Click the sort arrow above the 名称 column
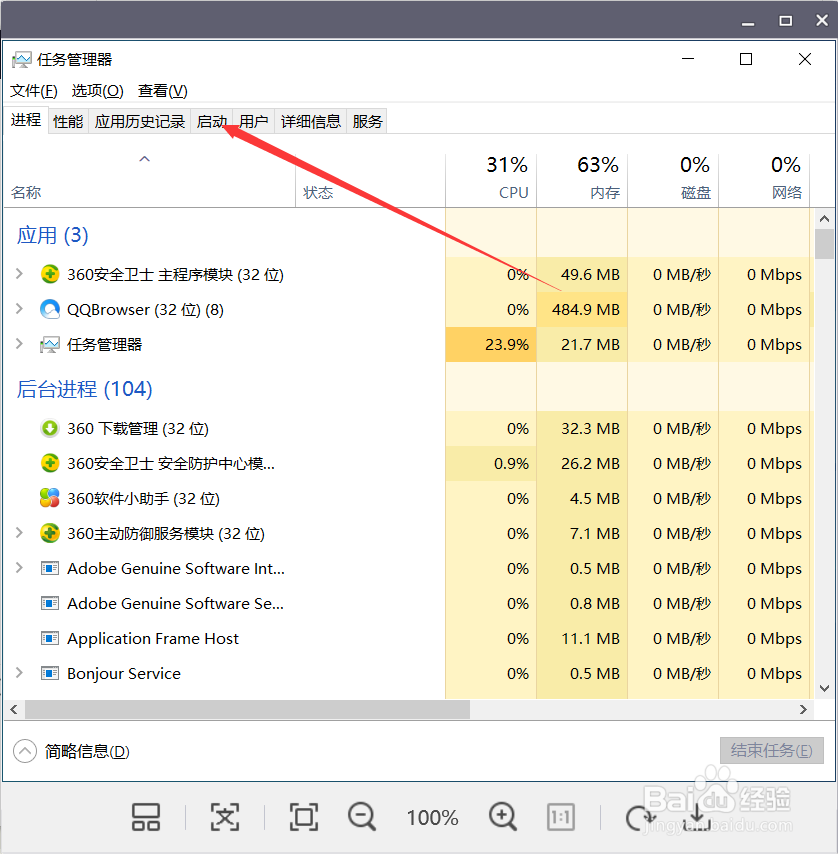 (x=144, y=159)
